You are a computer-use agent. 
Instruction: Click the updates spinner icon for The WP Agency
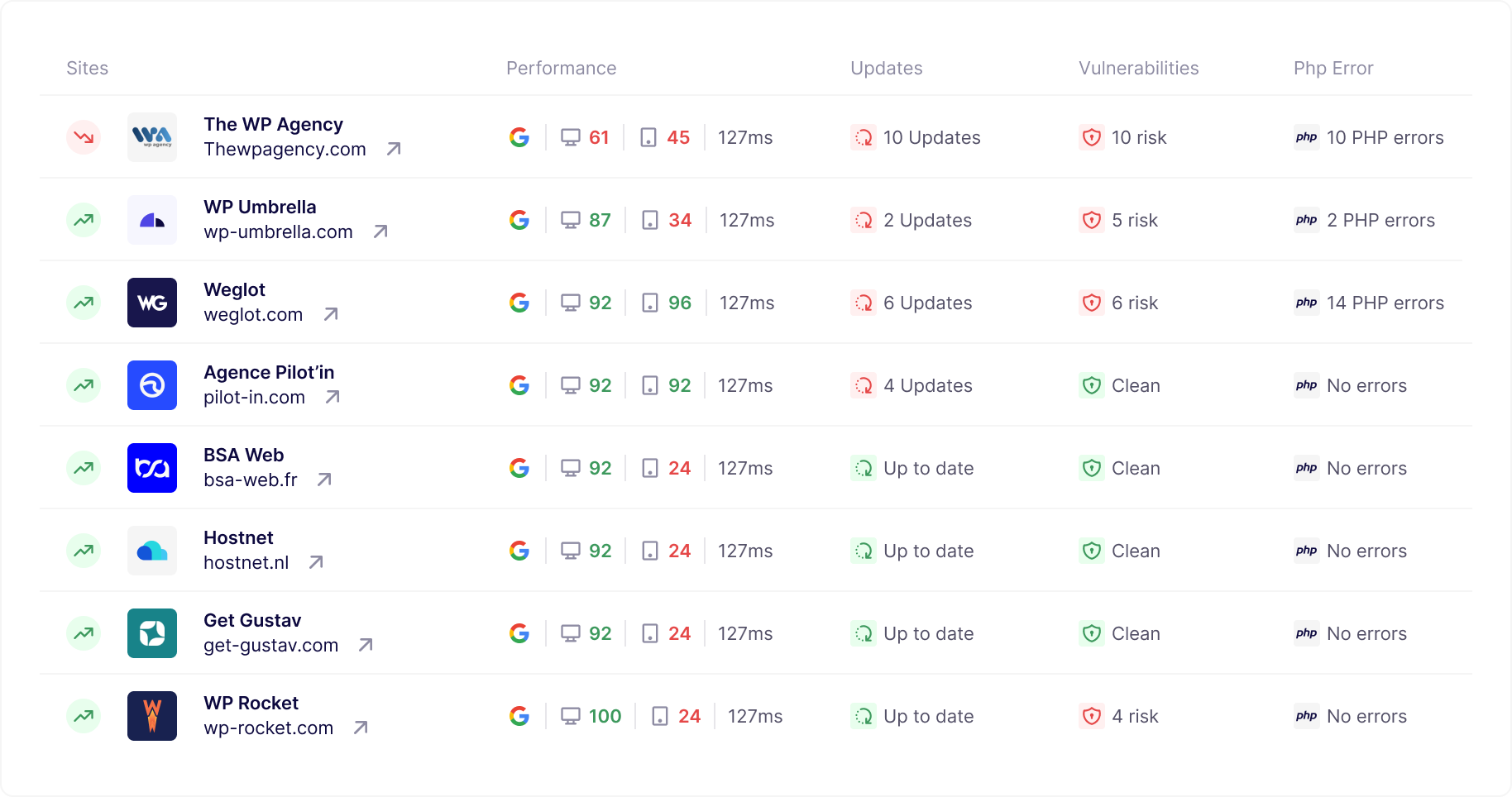pyautogui.click(x=863, y=137)
